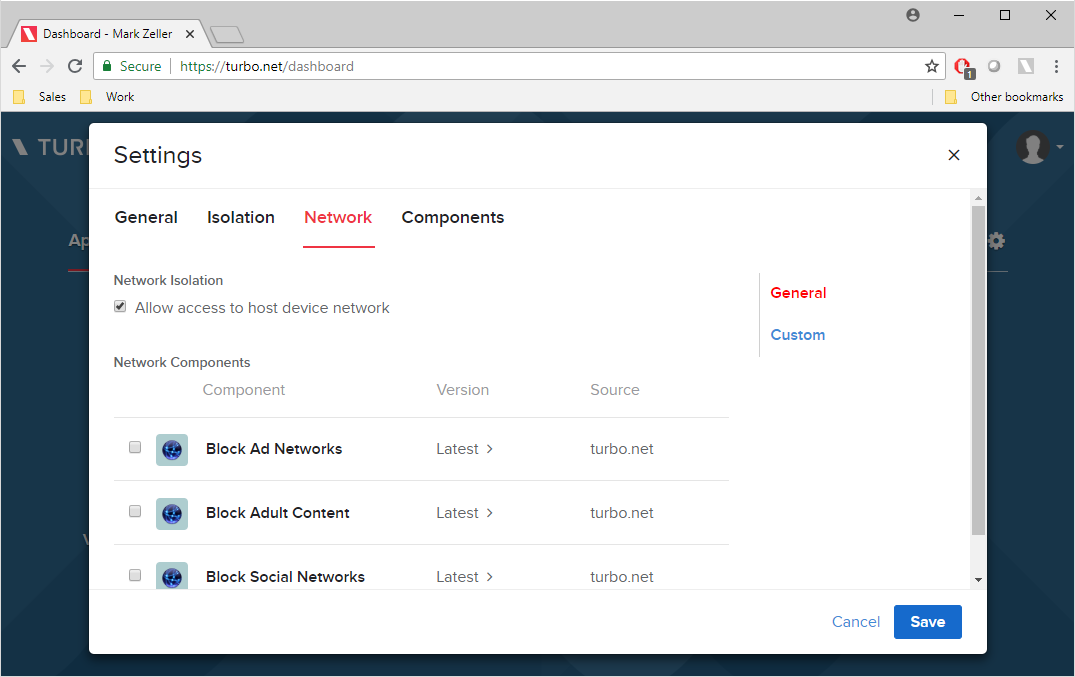Open the Latest version dropdown for Block Adult Content
The width and height of the screenshot is (1075, 677).
465,513
